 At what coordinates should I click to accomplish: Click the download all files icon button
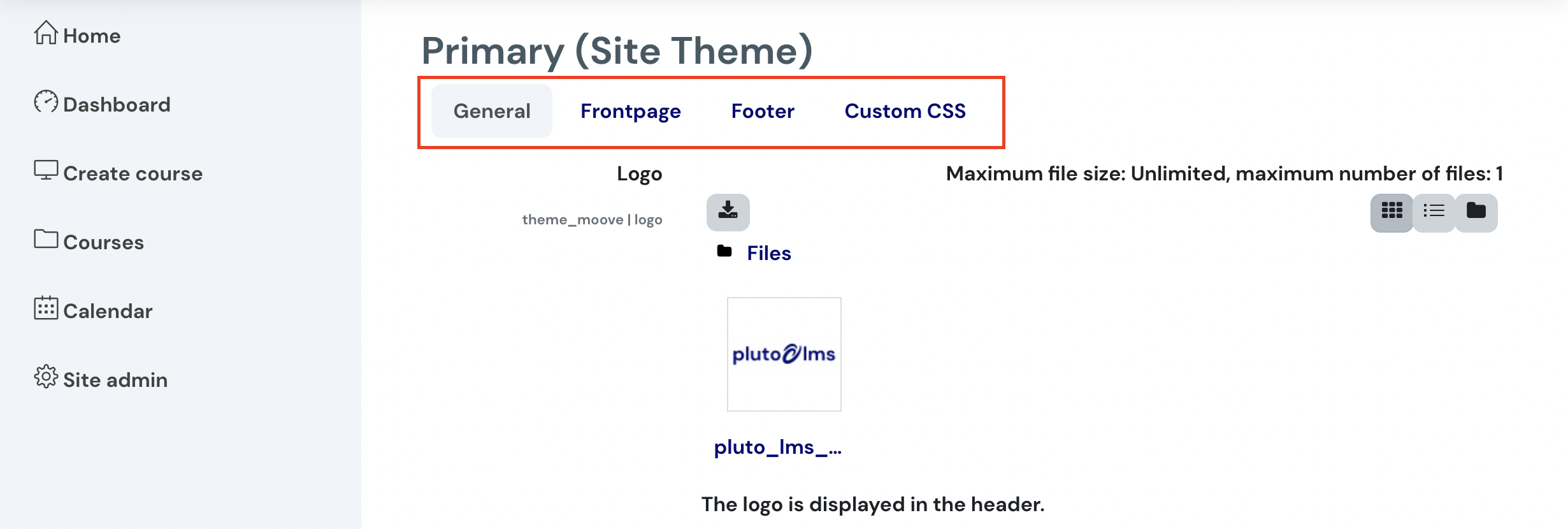coord(728,212)
